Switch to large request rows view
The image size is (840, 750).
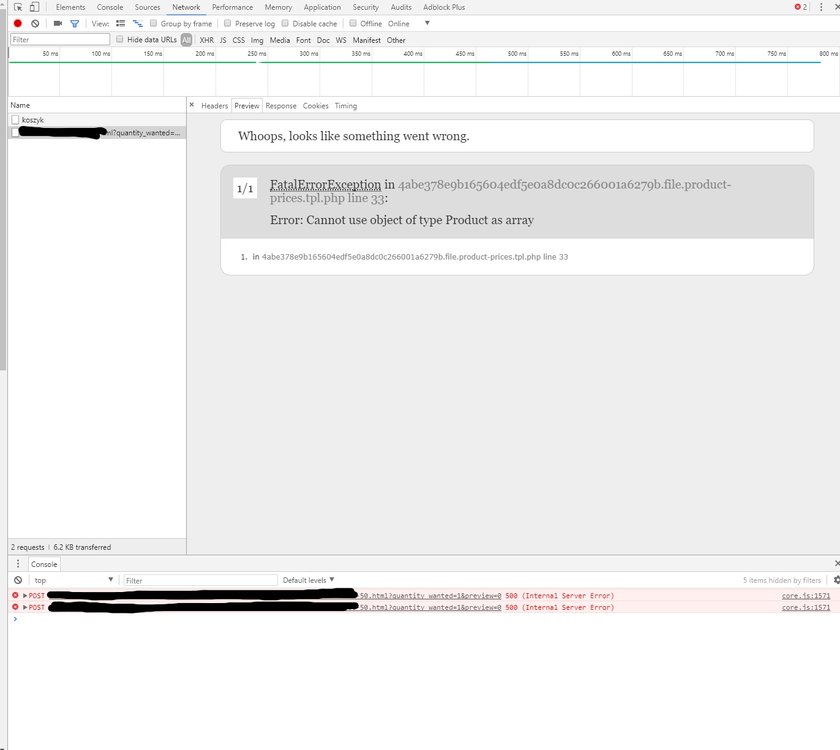click(121, 24)
